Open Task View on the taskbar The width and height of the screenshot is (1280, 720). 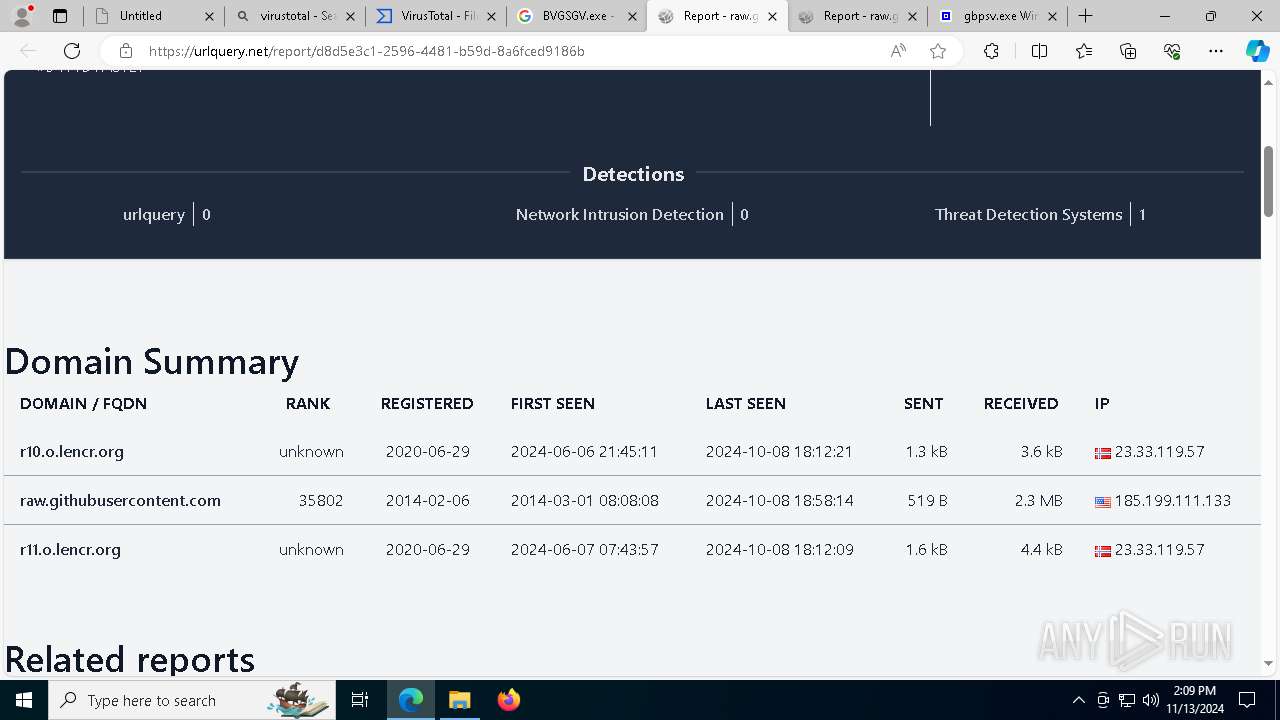[x=360, y=700]
